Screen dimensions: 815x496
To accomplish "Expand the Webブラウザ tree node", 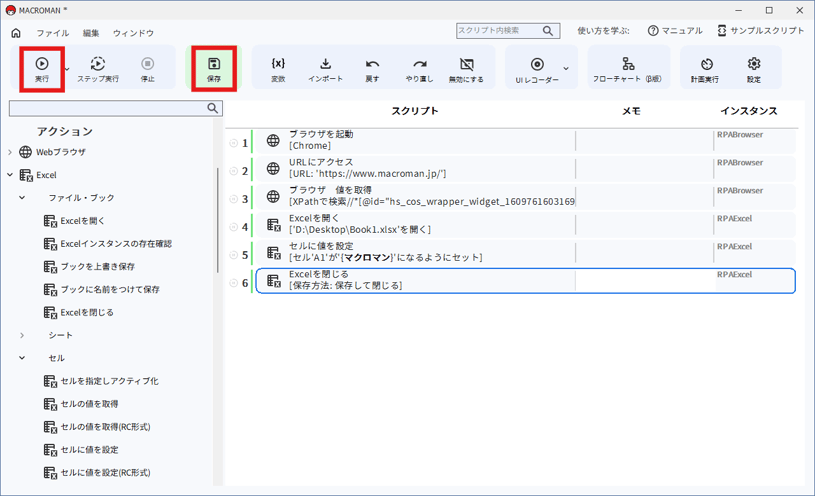I will [x=10, y=152].
